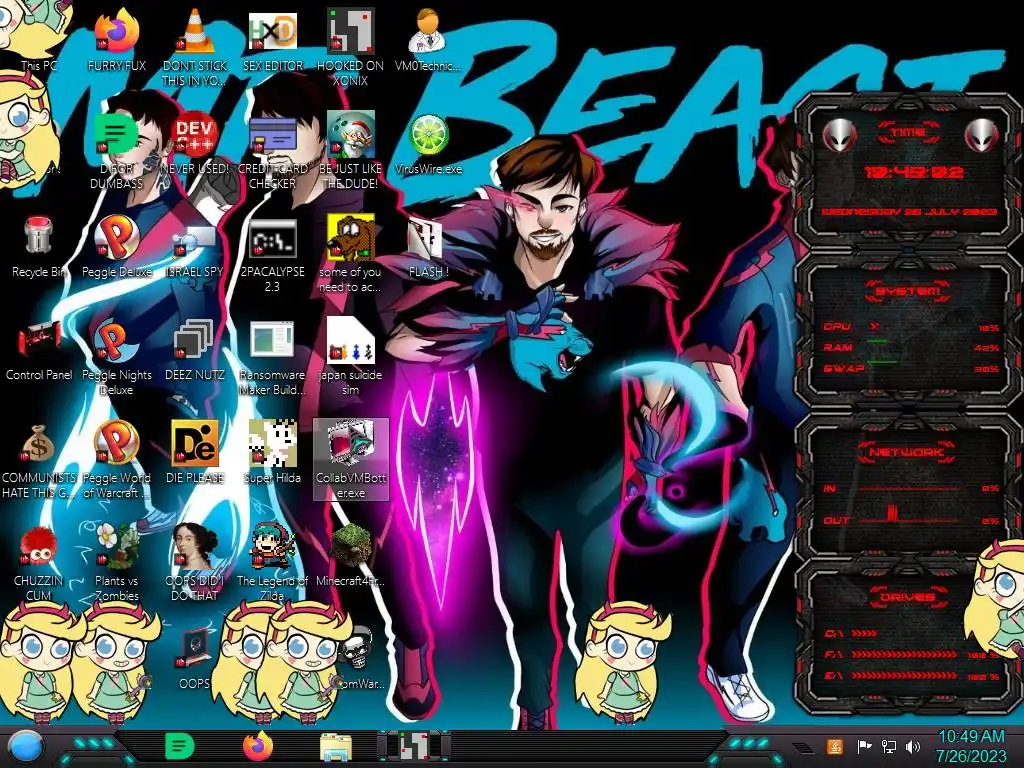Viewport: 1024px width, 768px height.
Task: Open the volume speaker tray icon
Action: [x=913, y=746]
